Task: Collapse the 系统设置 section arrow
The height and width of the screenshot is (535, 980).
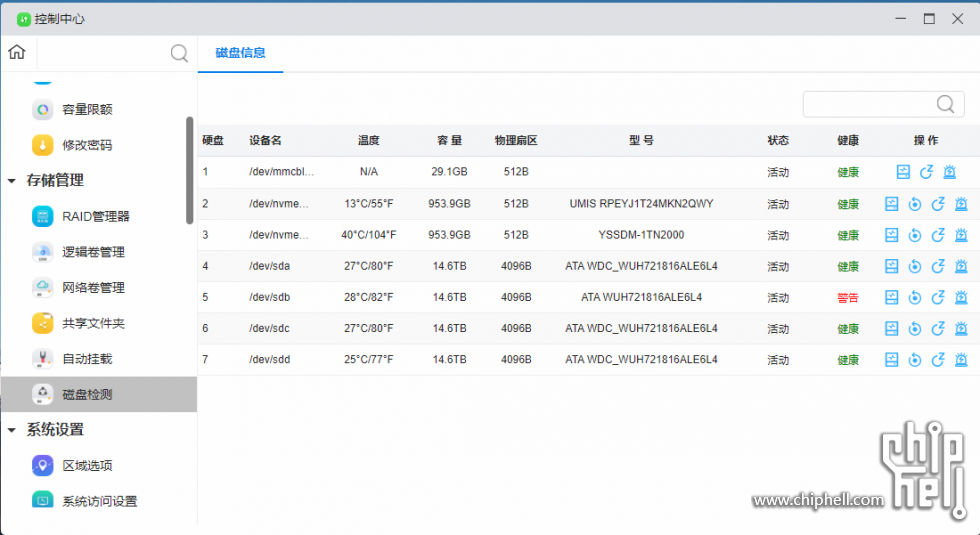Action: (11, 430)
